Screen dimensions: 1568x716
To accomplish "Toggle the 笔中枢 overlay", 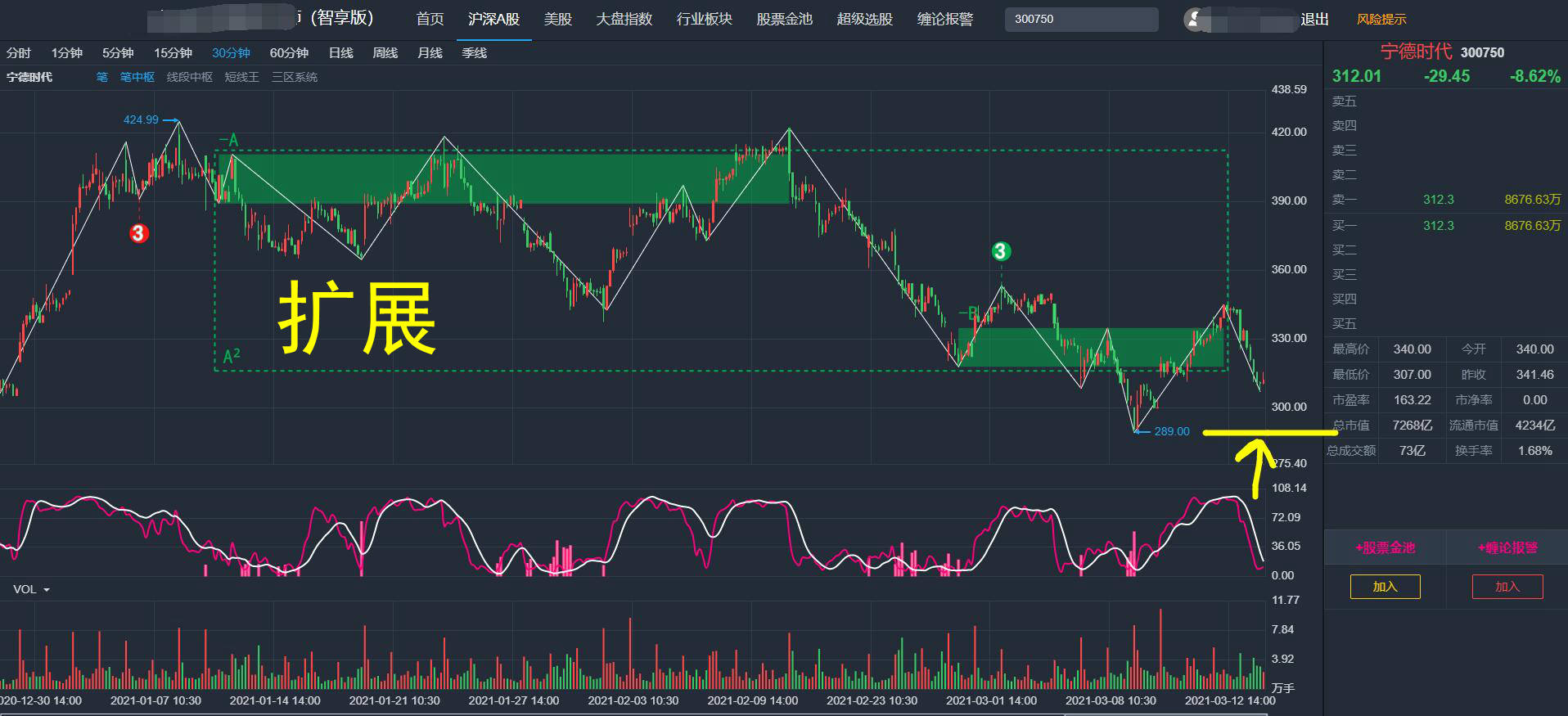I will click(x=137, y=77).
